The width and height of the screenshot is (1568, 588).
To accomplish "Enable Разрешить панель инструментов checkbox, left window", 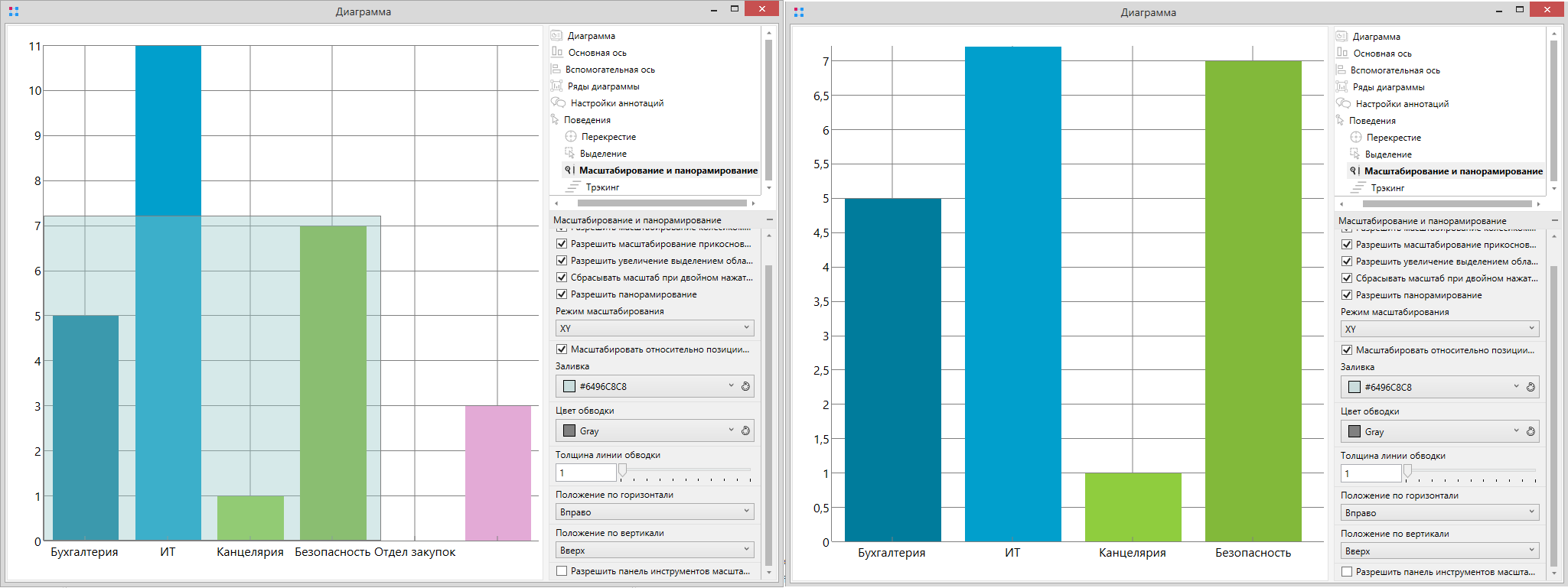I will pyautogui.click(x=562, y=571).
